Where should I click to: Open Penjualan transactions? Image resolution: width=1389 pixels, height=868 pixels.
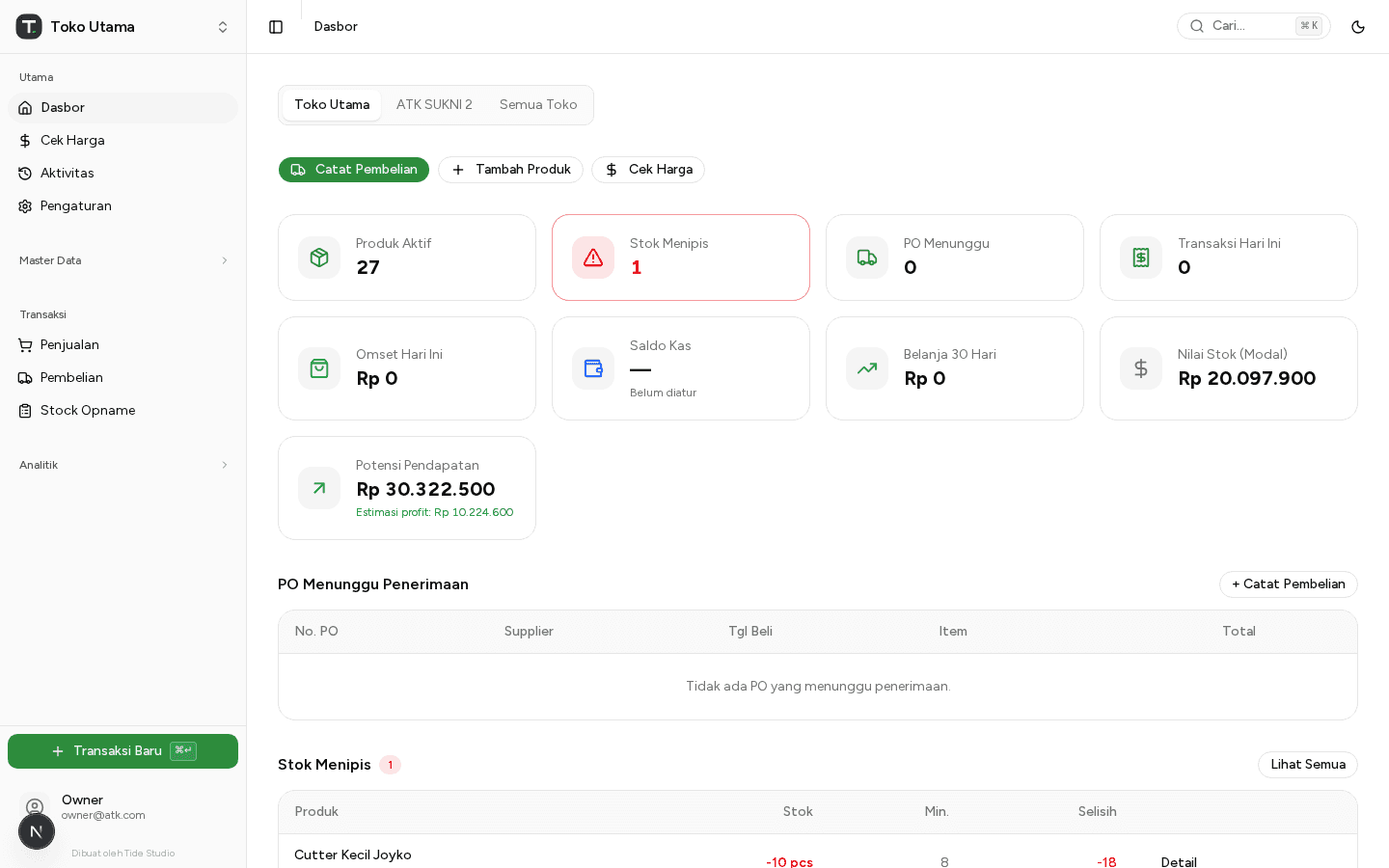[x=123, y=345]
